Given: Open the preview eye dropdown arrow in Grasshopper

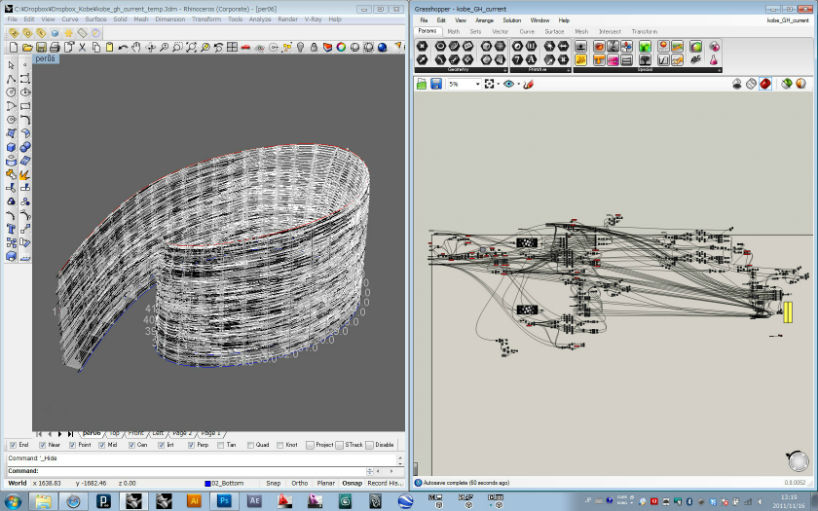Looking at the screenshot, I should [518, 85].
